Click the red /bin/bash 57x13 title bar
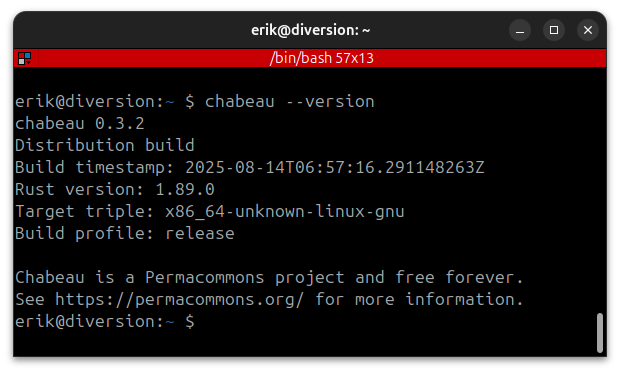This screenshot has width=620, height=373. tap(310, 58)
